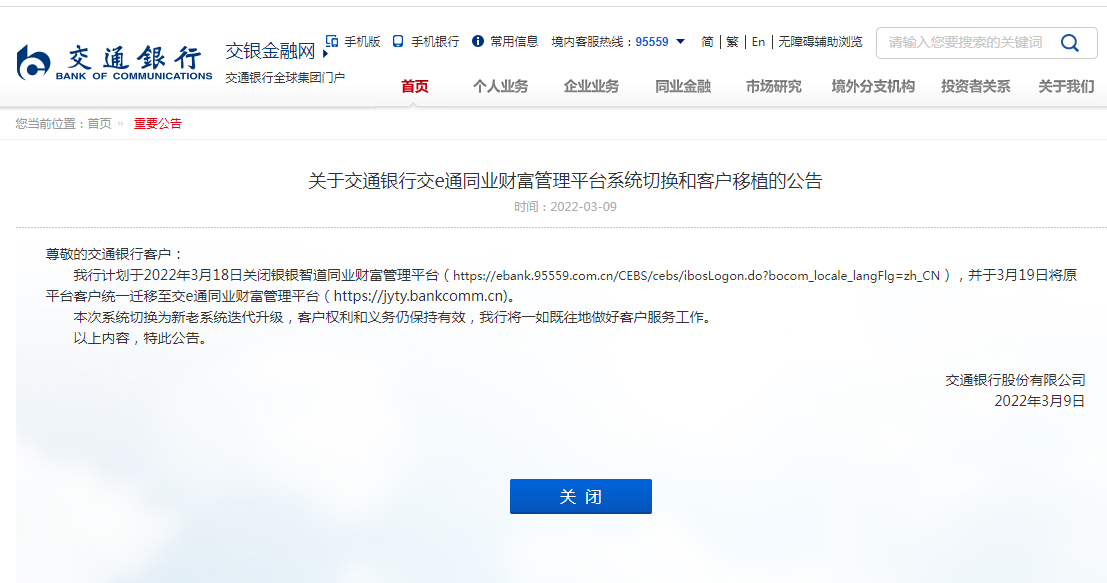Click the hotline number 95559

tap(652, 42)
